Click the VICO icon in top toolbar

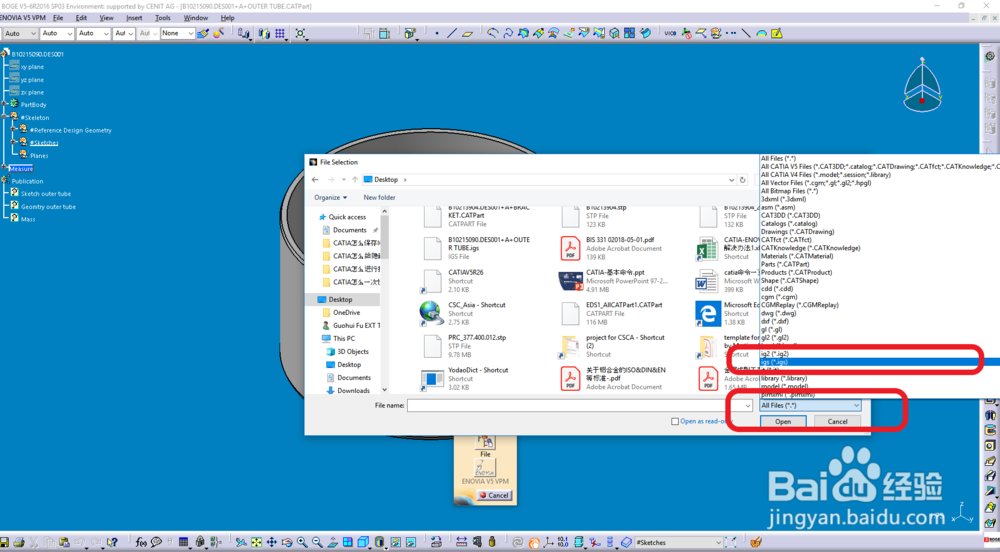tap(670, 33)
